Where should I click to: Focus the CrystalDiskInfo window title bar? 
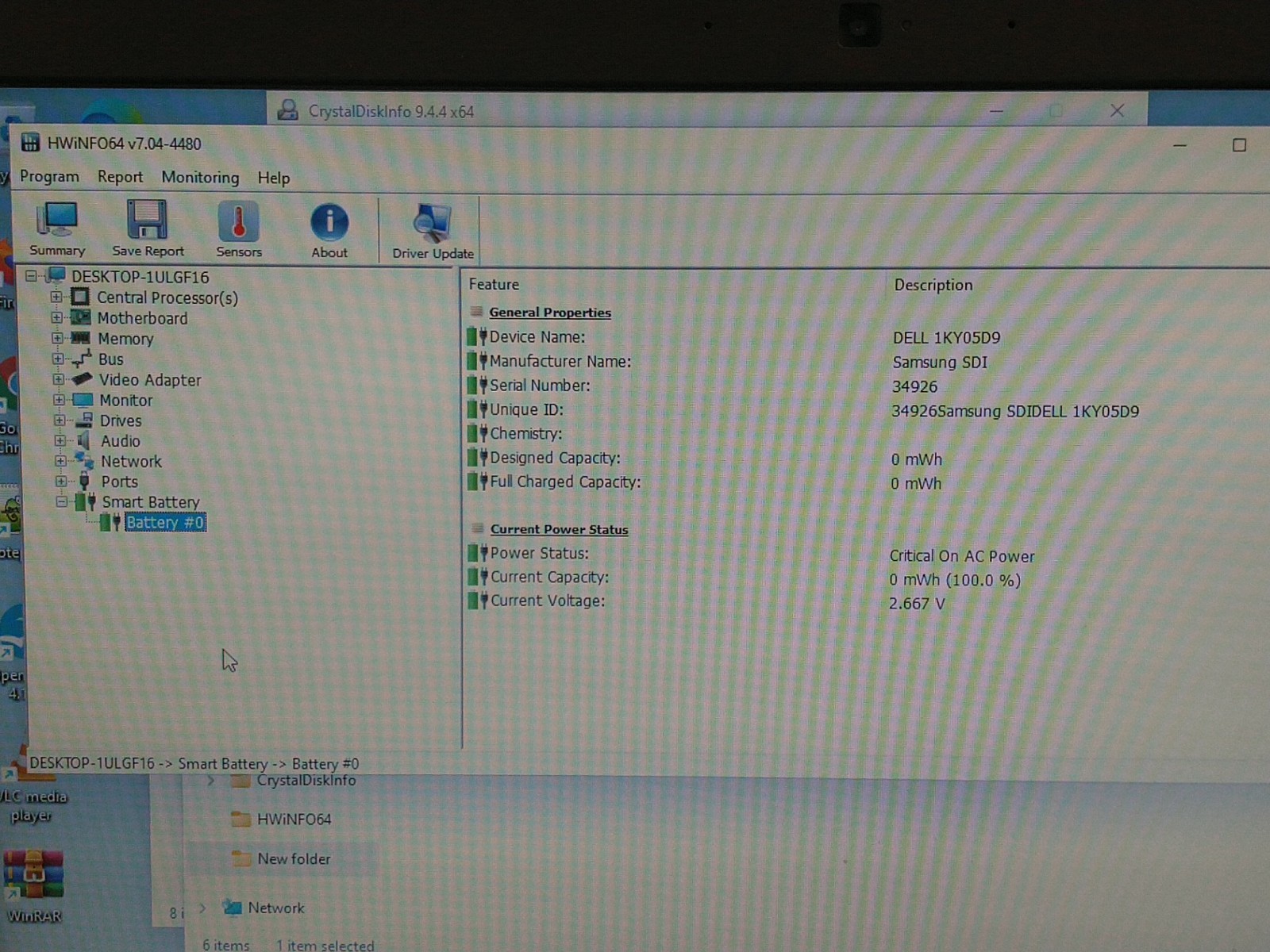pos(706,110)
